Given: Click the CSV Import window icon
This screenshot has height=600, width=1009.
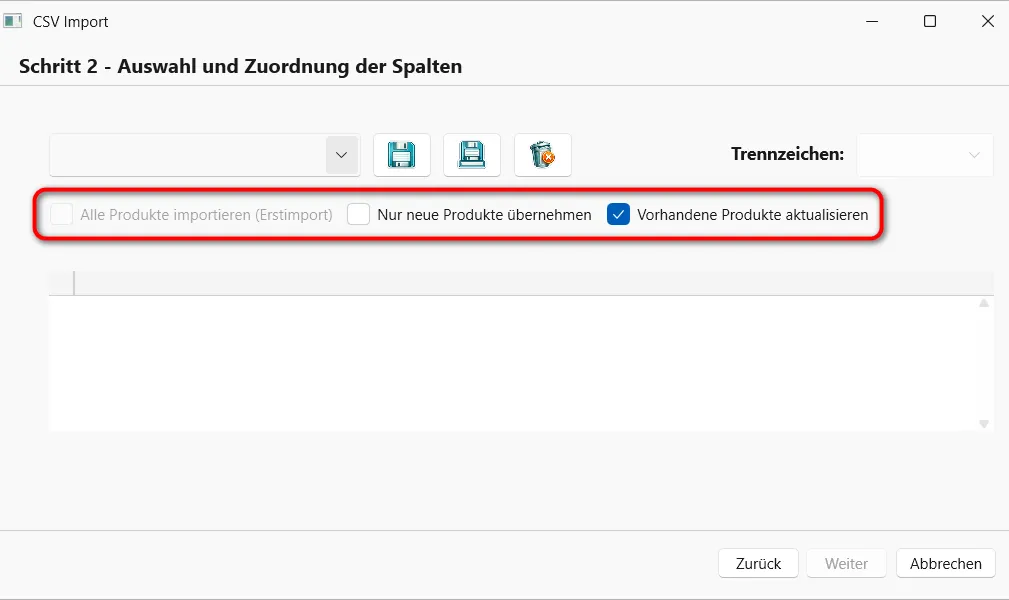Looking at the screenshot, I should 13,21.
